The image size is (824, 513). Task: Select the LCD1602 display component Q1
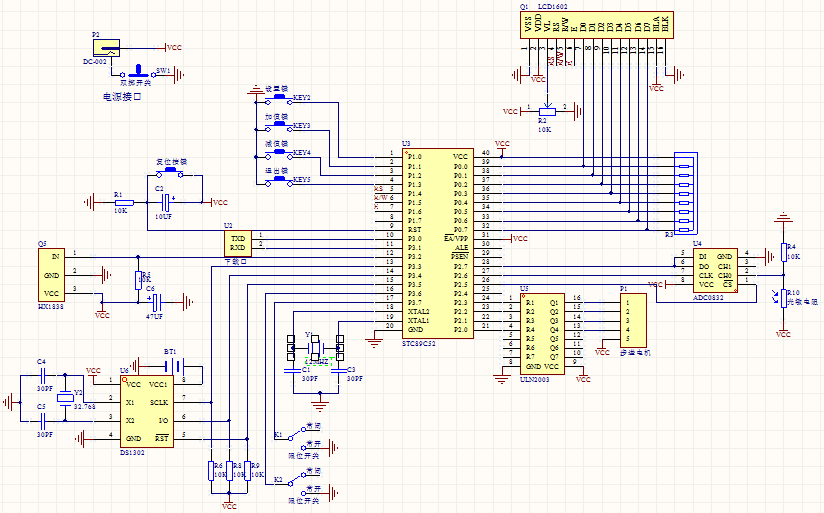click(x=597, y=25)
